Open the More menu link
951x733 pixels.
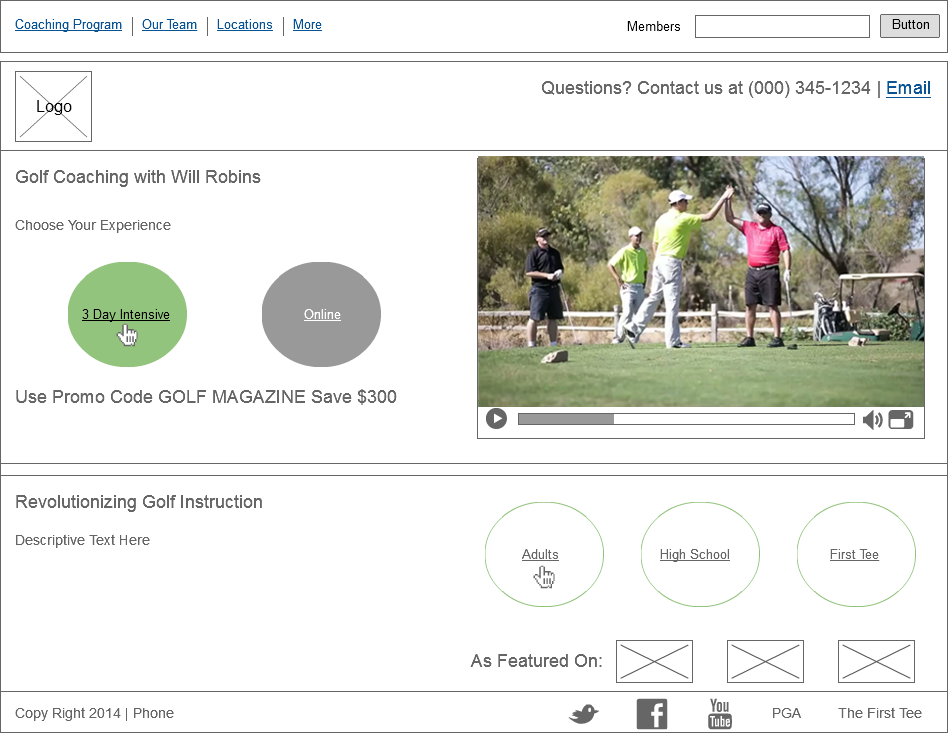point(307,25)
